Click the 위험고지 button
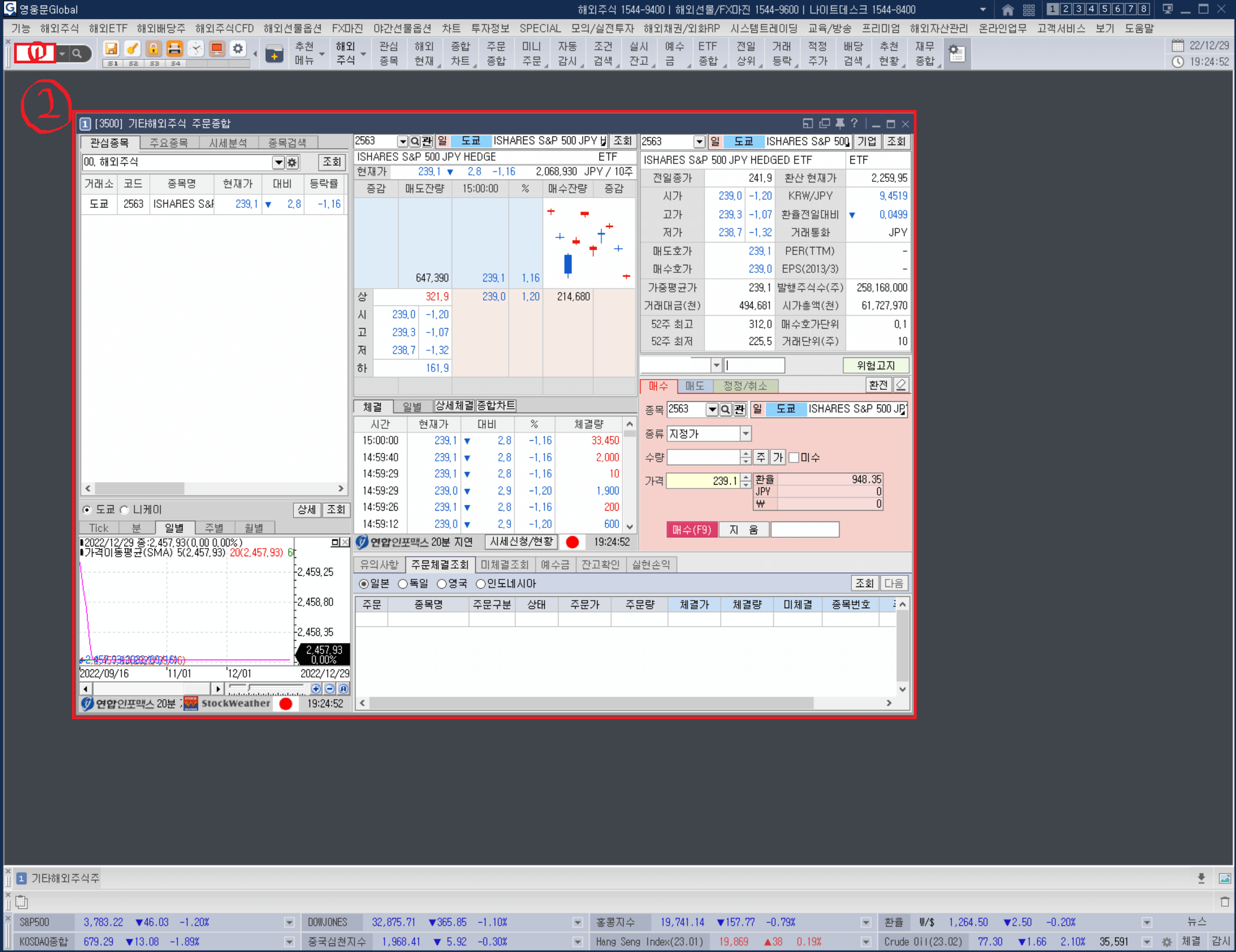The width and height of the screenshot is (1236, 952). coord(875,366)
